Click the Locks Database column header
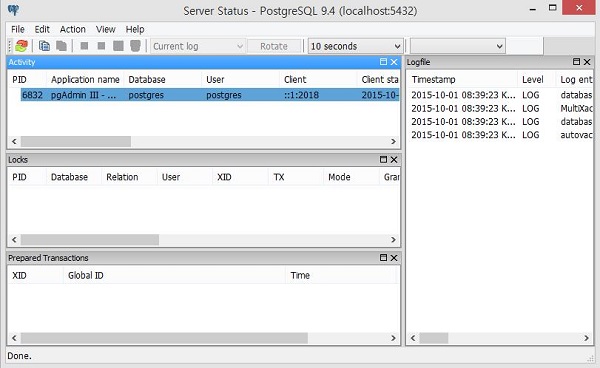600x368 pixels. pyautogui.click(x=74, y=177)
